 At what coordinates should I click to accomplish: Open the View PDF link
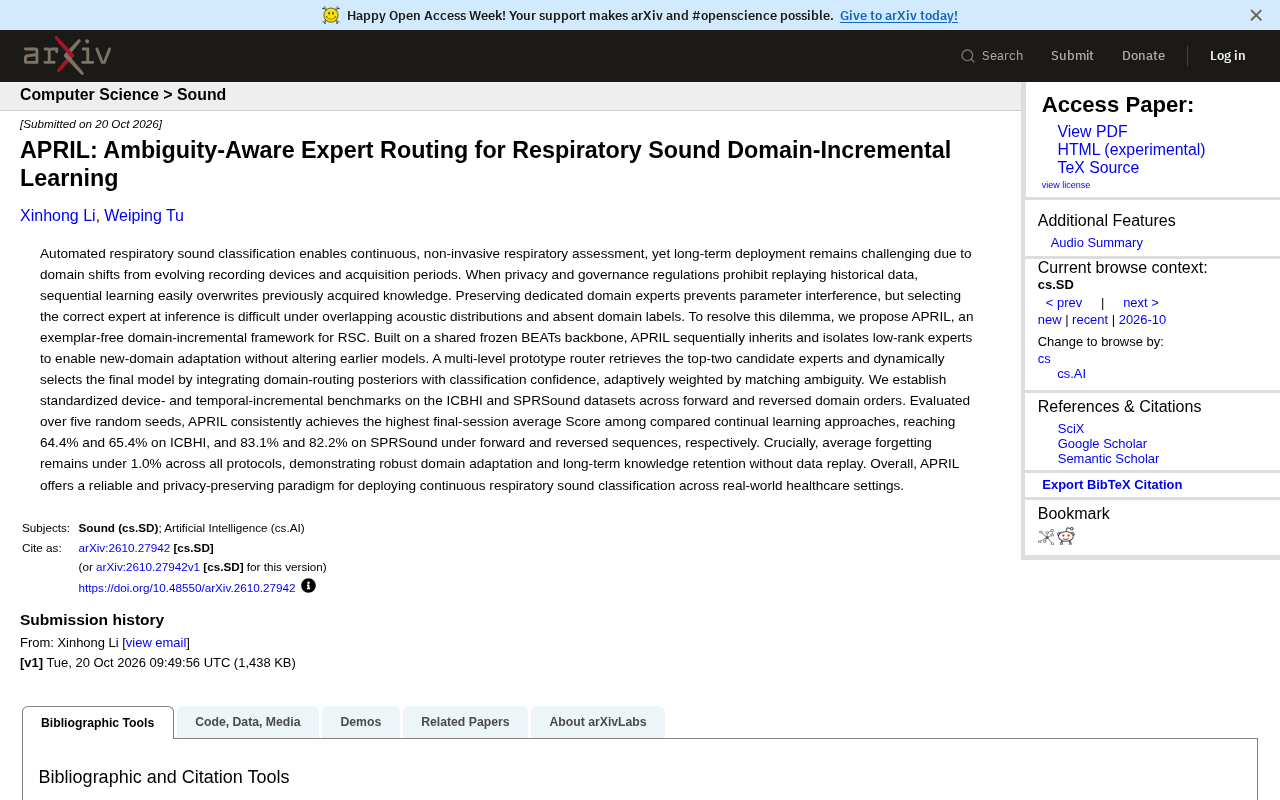1092,132
